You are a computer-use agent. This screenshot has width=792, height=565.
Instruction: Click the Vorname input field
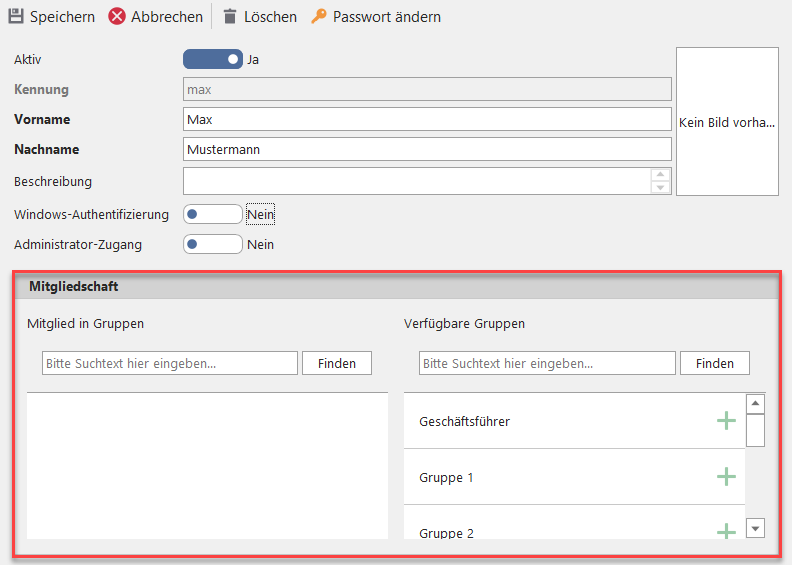(427, 120)
